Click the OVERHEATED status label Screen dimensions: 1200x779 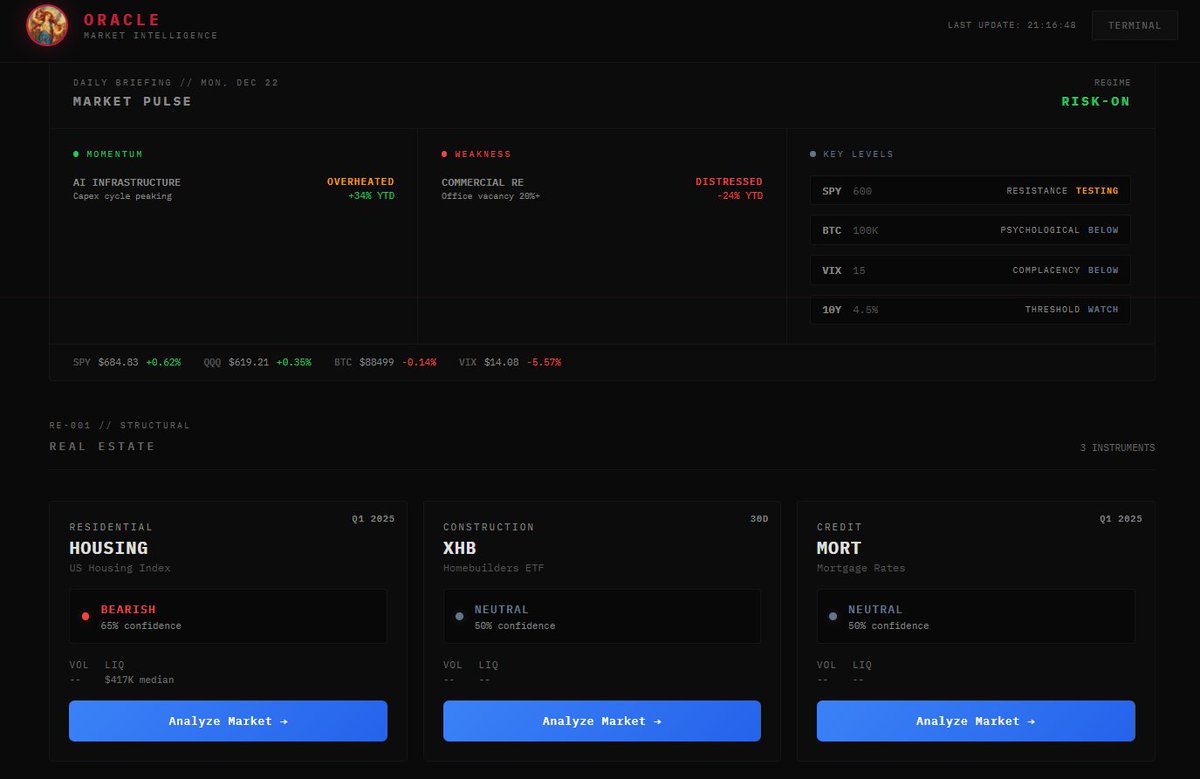360,182
